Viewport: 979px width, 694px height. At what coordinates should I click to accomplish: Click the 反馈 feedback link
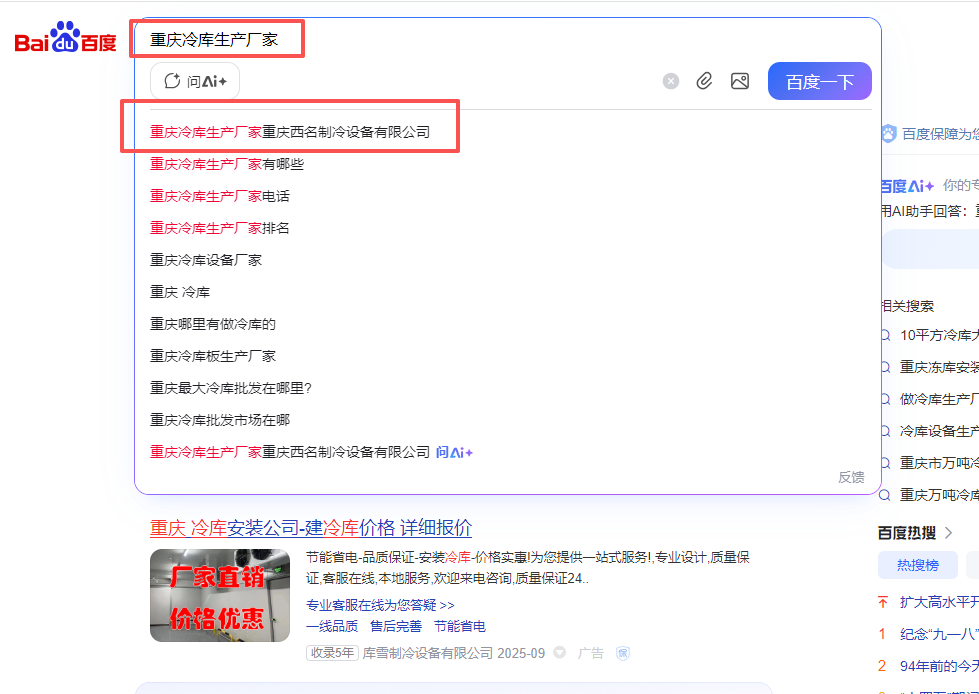point(851,477)
